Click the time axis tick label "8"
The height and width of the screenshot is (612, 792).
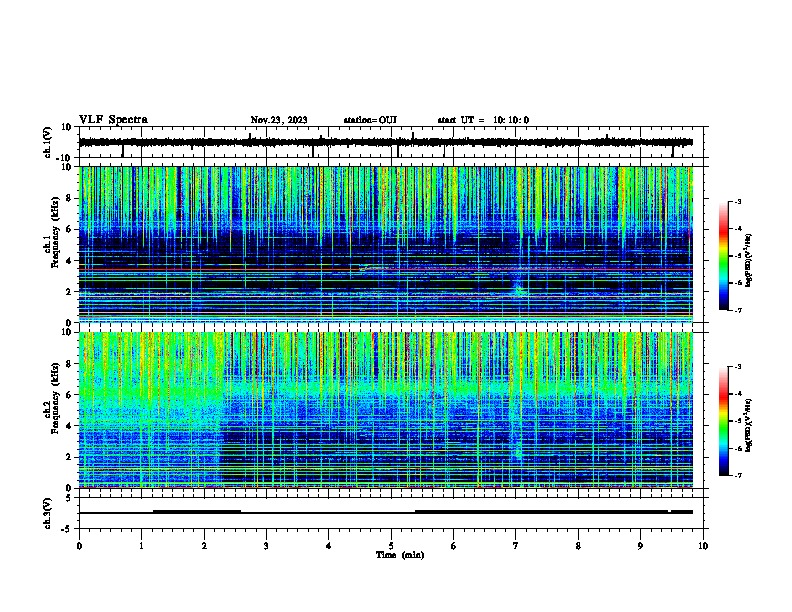(x=578, y=546)
